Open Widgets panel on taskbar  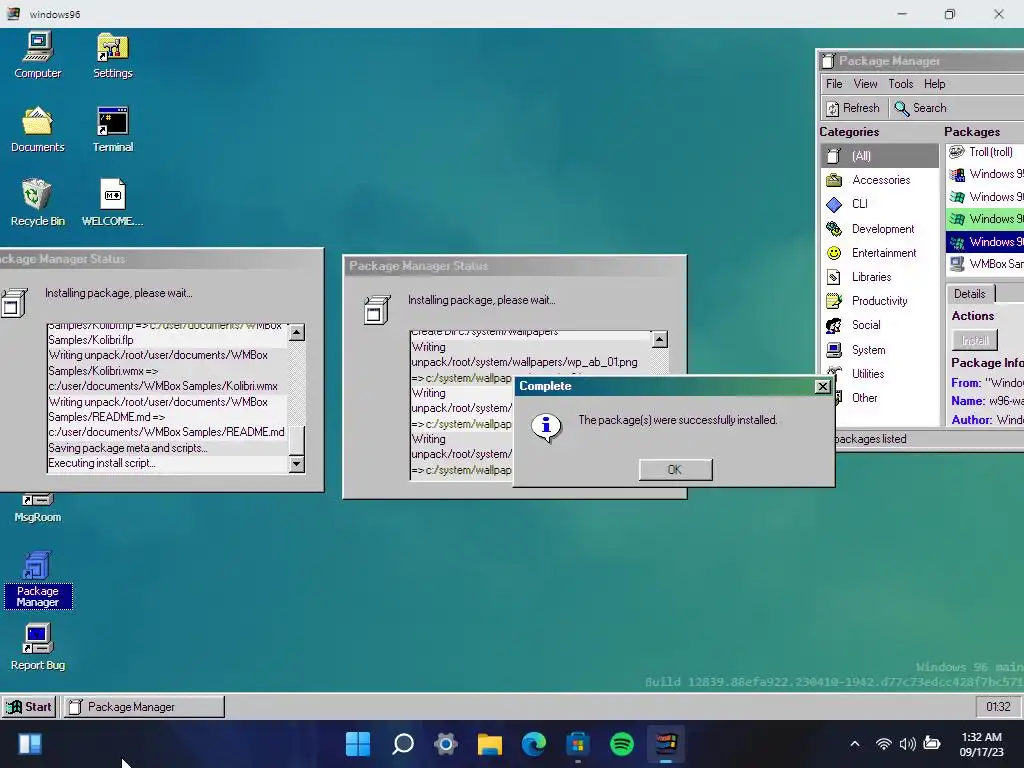pyautogui.click(x=30, y=744)
